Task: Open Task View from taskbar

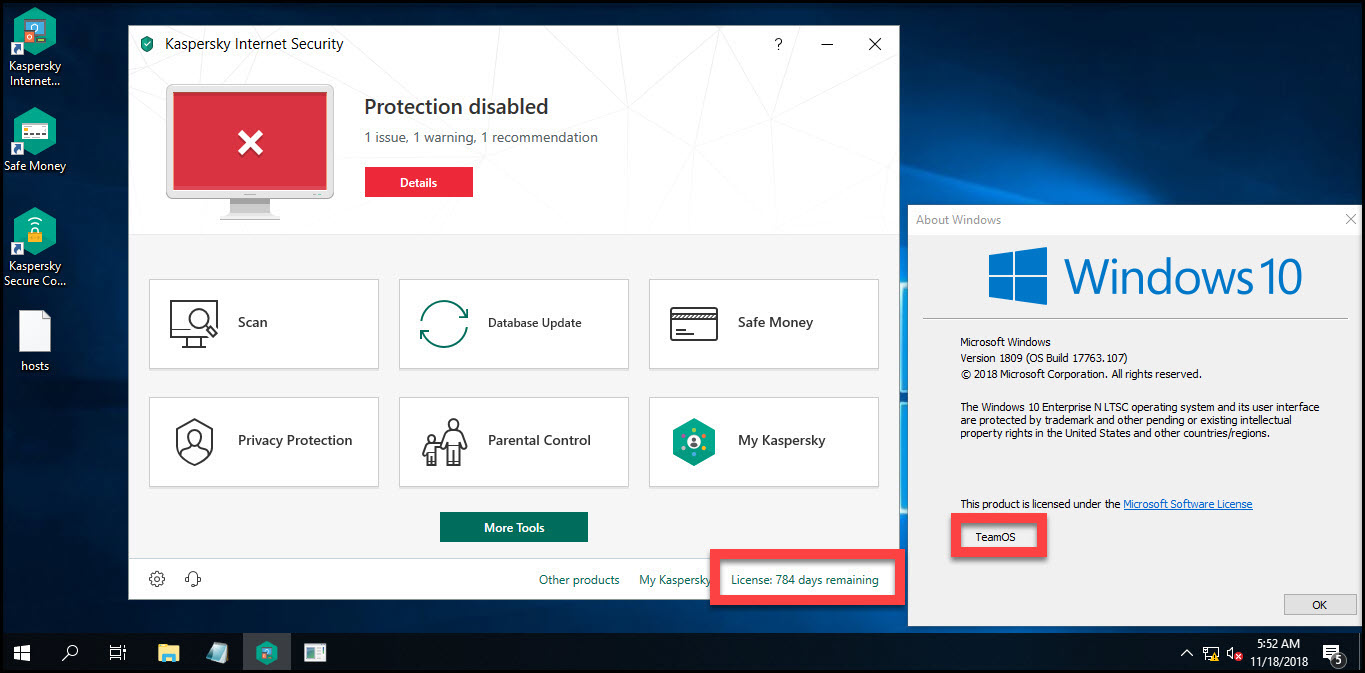Action: (x=118, y=653)
